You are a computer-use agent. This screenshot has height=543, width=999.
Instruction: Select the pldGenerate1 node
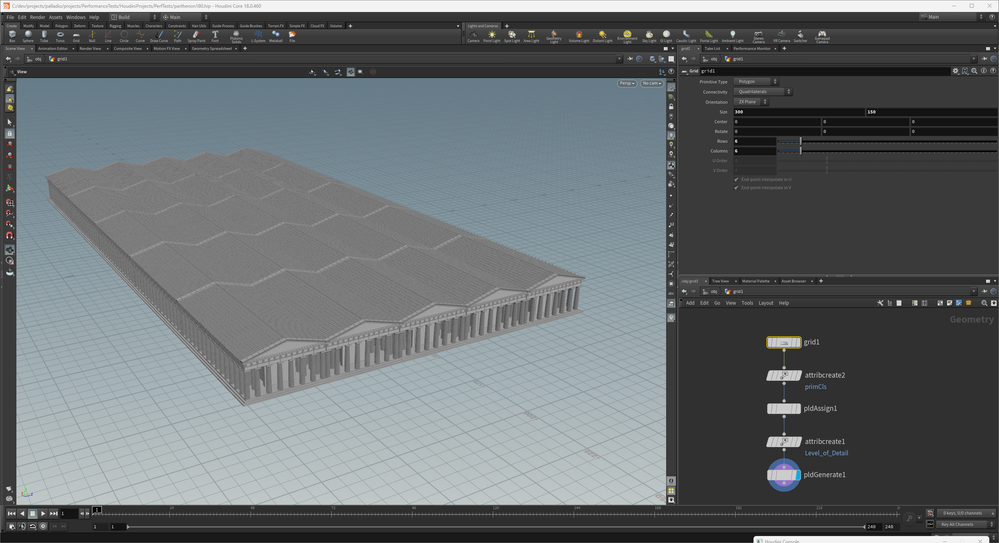(784, 475)
